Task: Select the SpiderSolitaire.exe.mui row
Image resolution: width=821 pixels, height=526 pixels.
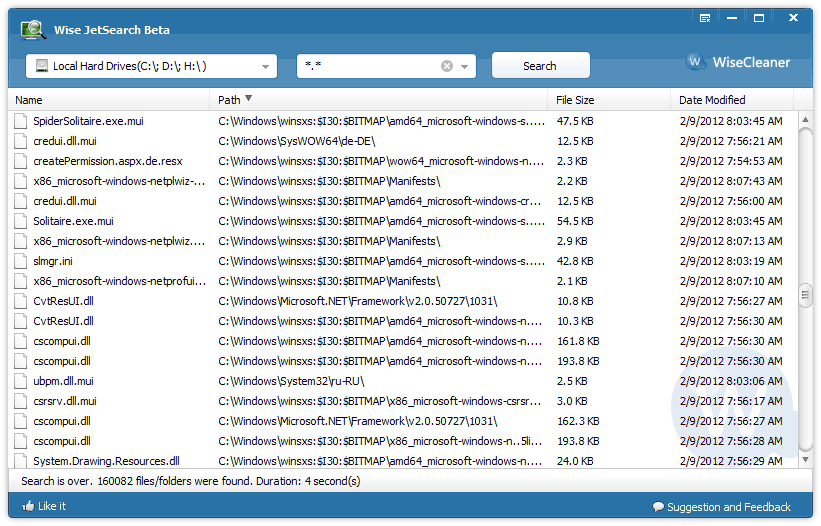Action: tap(403, 121)
